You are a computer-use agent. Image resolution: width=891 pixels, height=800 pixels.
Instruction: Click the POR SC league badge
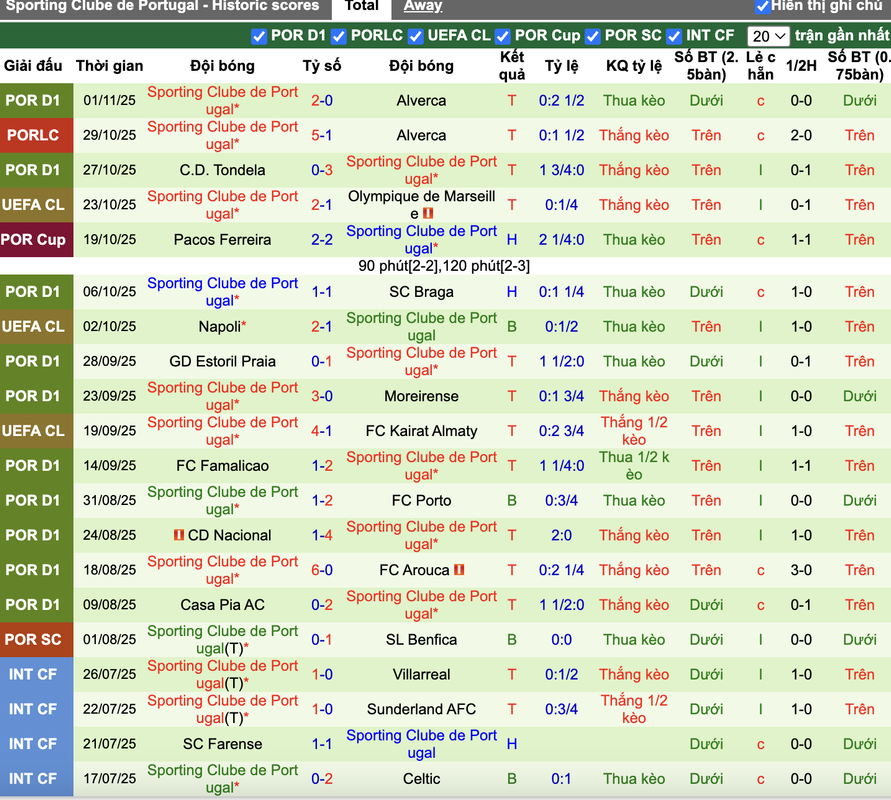tap(36, 640)
